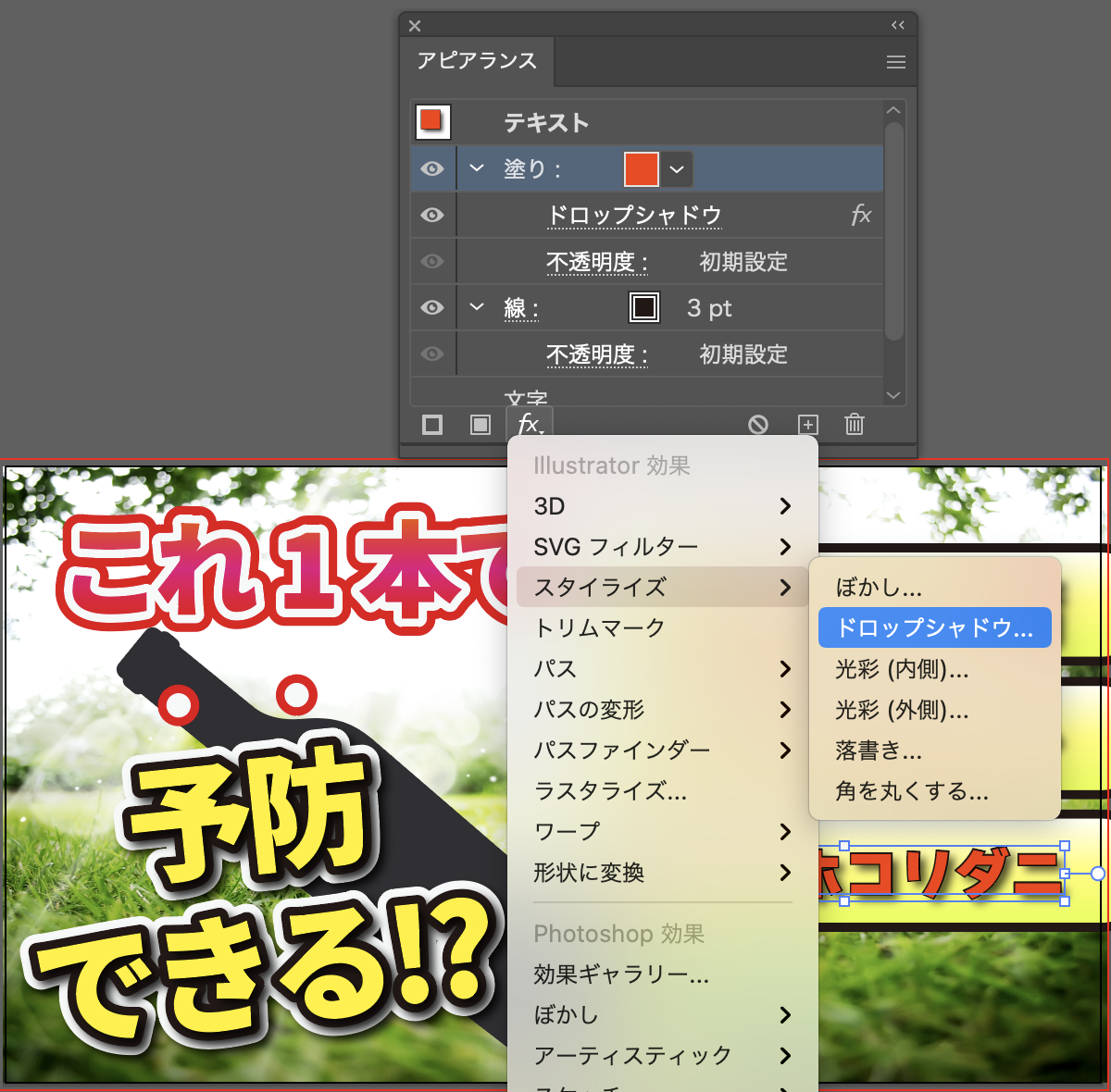Image resolution: width=1111 pixels, height=1092 pixels.
Task: Open the fill color swatch dropdown arrow
Action: pyautogui.click(x=677, y=169)
